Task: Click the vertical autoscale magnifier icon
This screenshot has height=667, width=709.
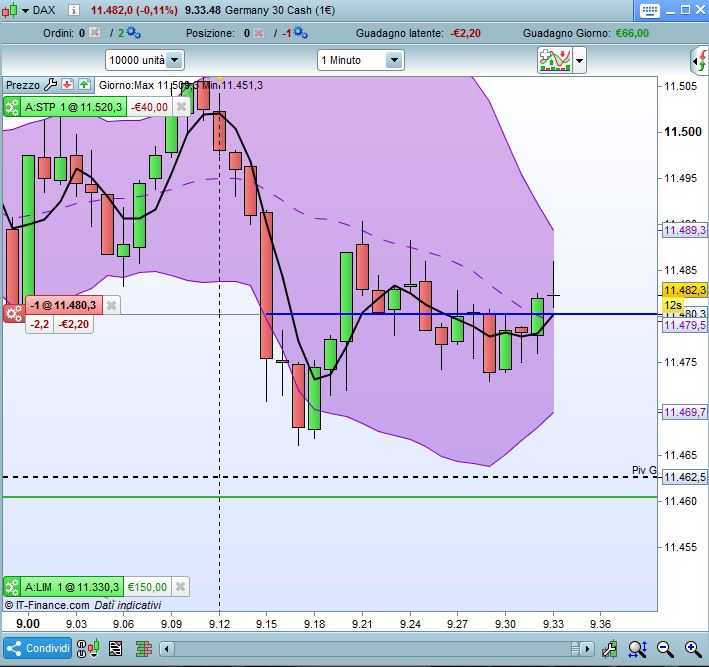Action: tap(638, 649)
